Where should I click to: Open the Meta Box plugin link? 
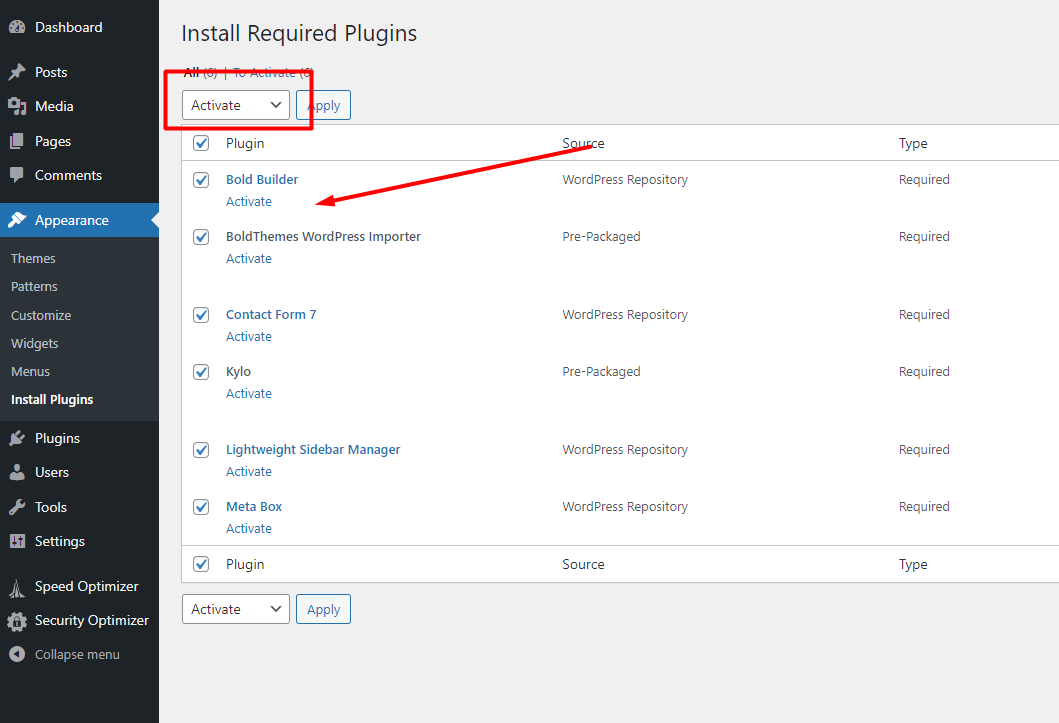(x=254, y=506)
